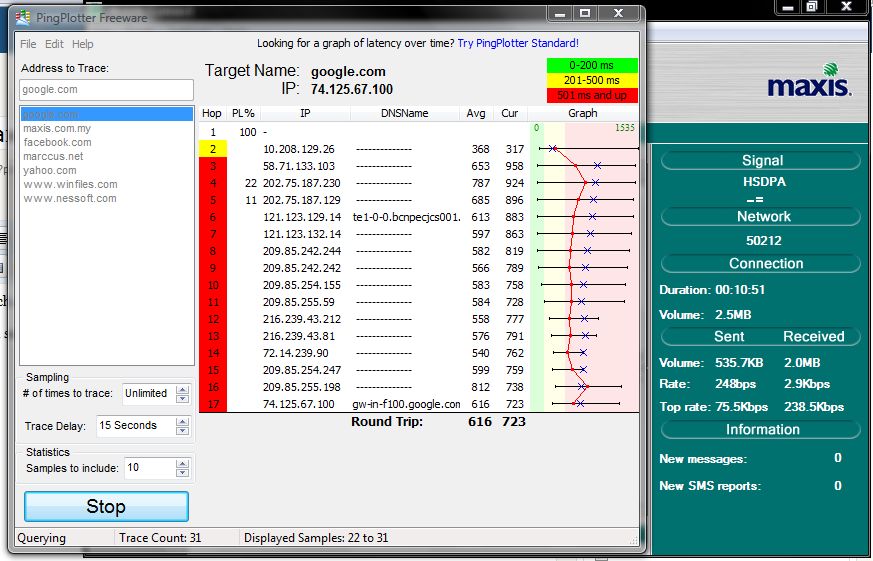Image resolution: width=873 pixels, height=561 pixels.
Task: Click the Signal header in Maxis window
Action: pyautogui.click(x=762, y=160)
